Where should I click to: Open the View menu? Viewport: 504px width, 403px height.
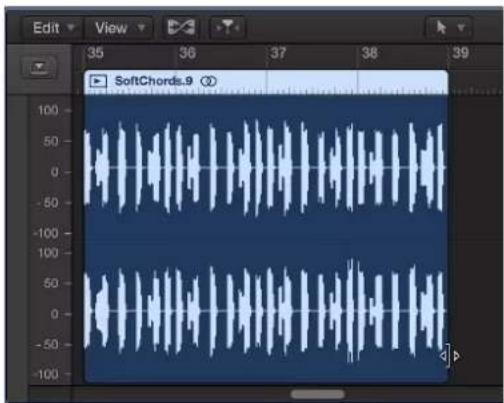point(119,28)
